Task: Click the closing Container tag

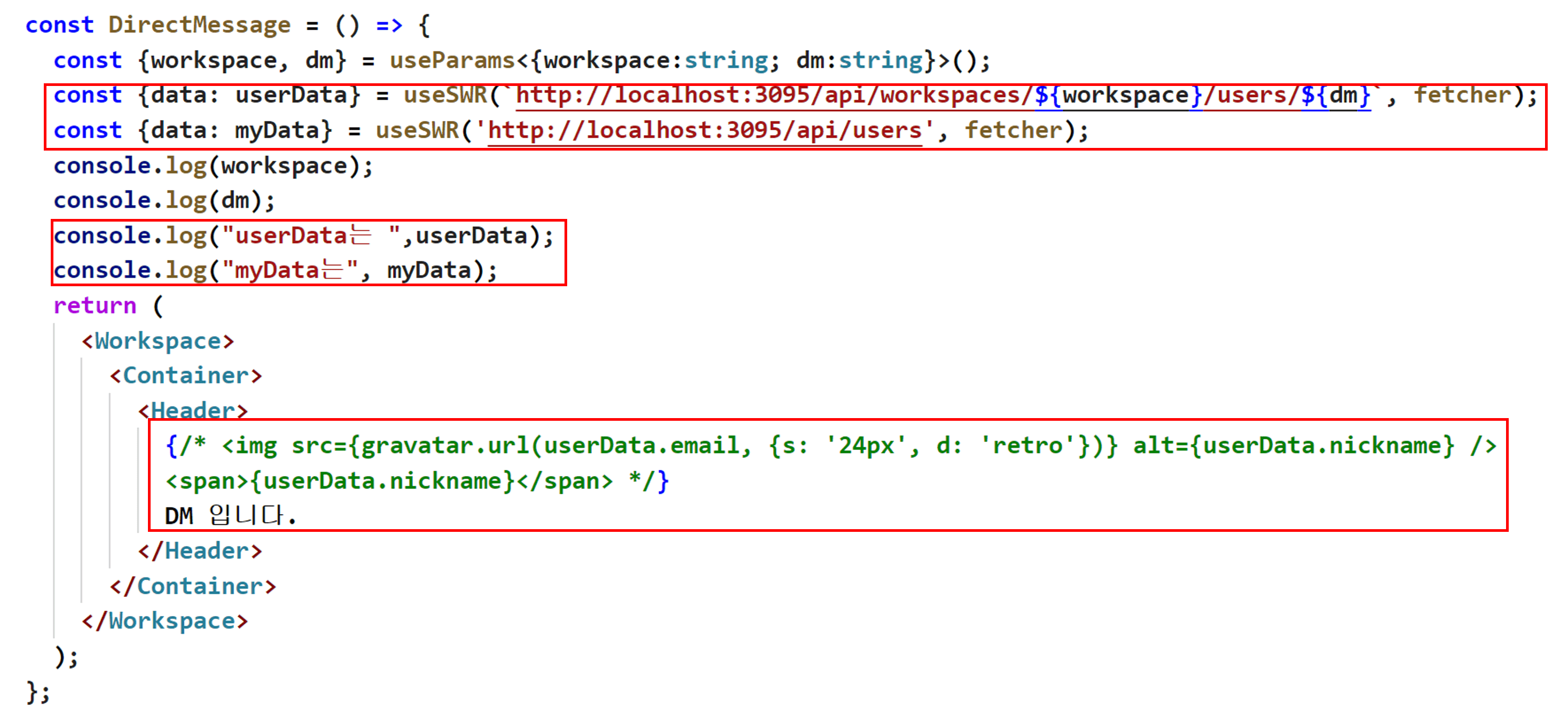Action: (x=192, y=586)
